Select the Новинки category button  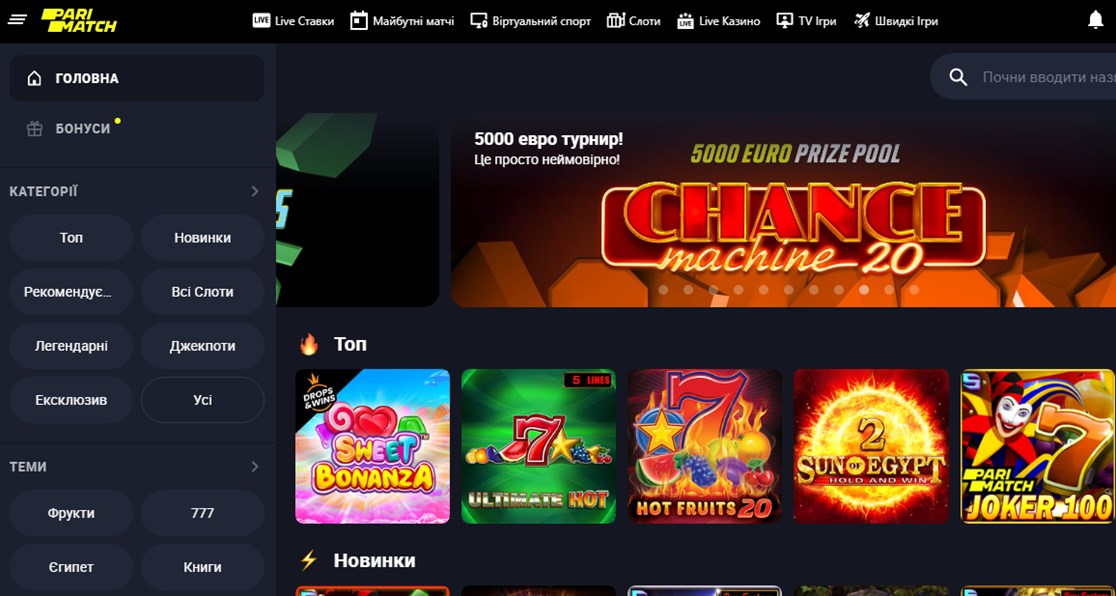[202, 238]
